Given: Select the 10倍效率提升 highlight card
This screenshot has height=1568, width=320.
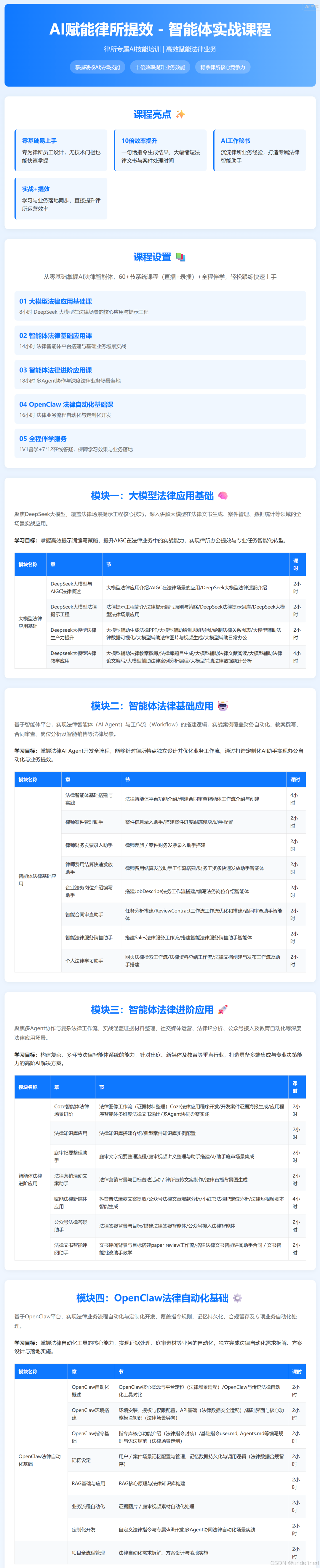Looking at the screenshot, I should tap(160, 150).
